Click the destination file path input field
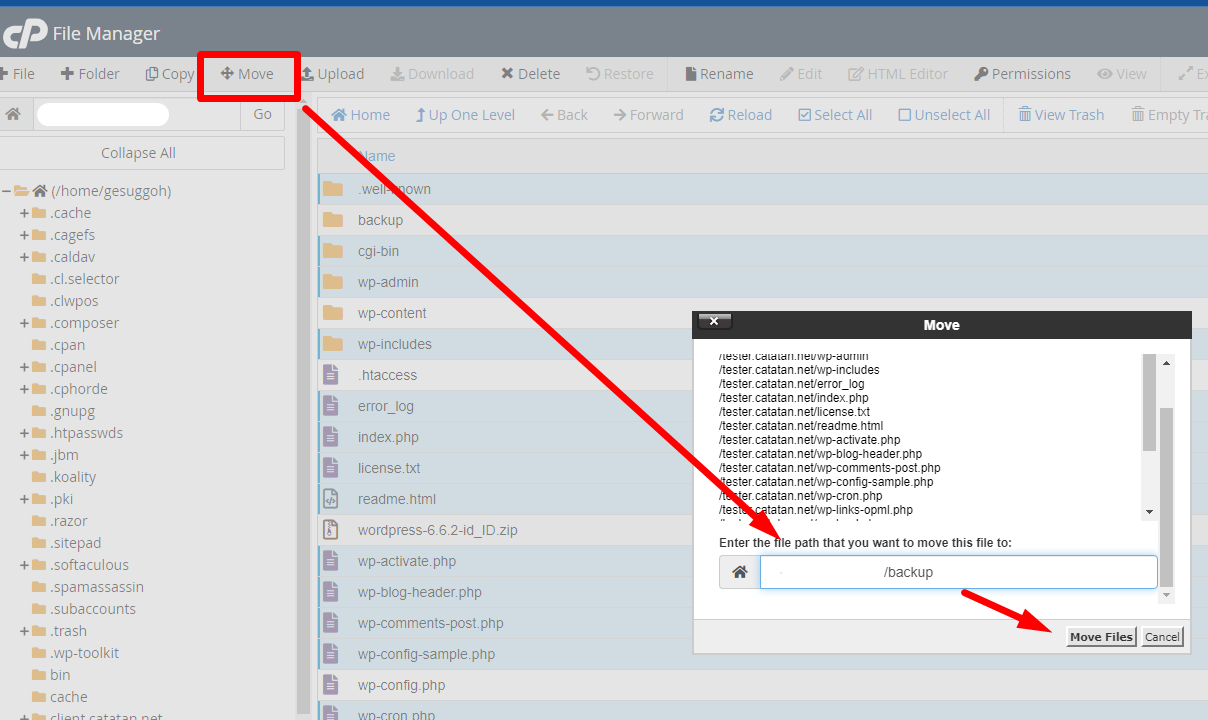This screenshot has width=1208, height=720. pyautogui.click(x=958, y=572)
